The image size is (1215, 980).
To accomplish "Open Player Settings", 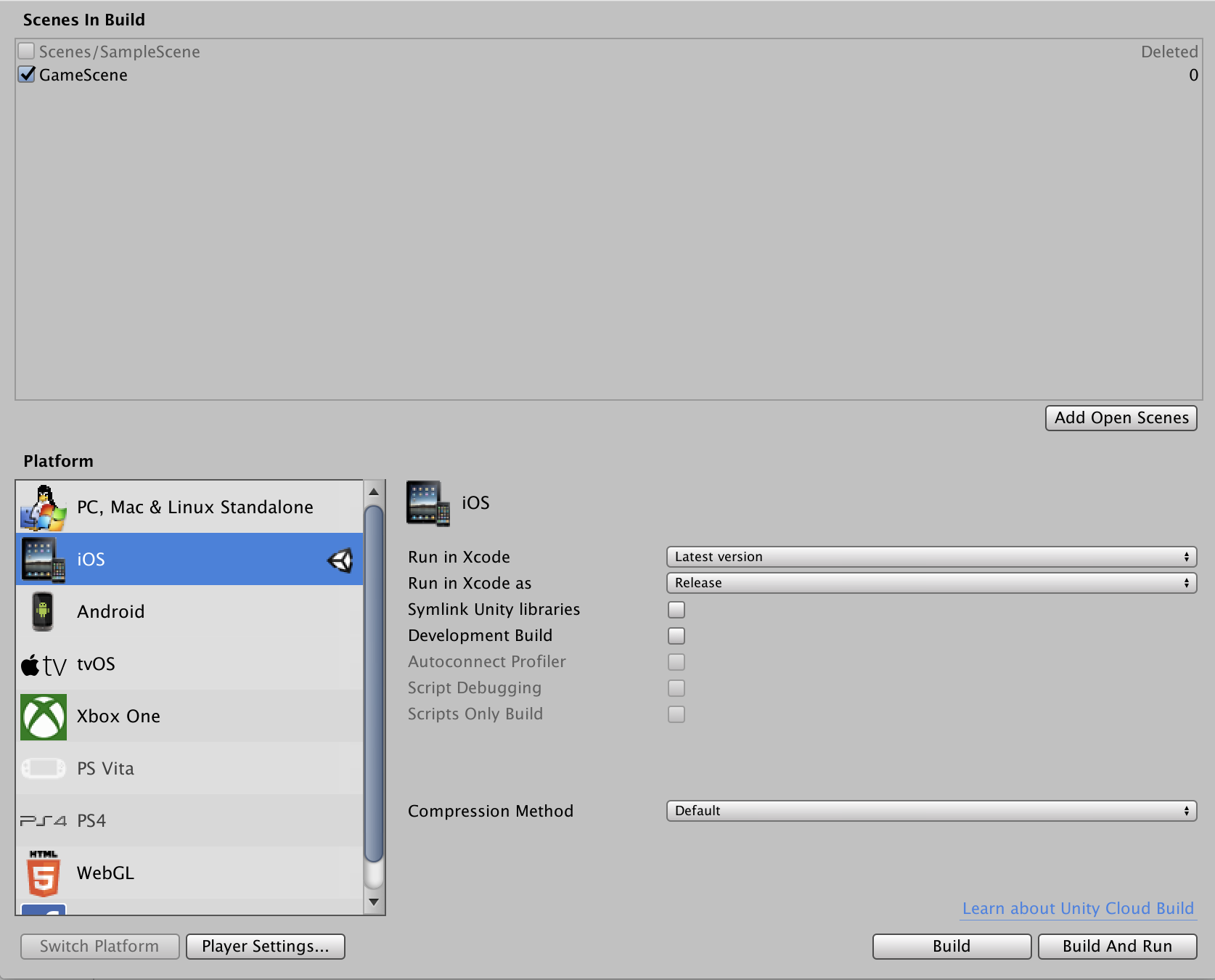I will click(266, 947).
